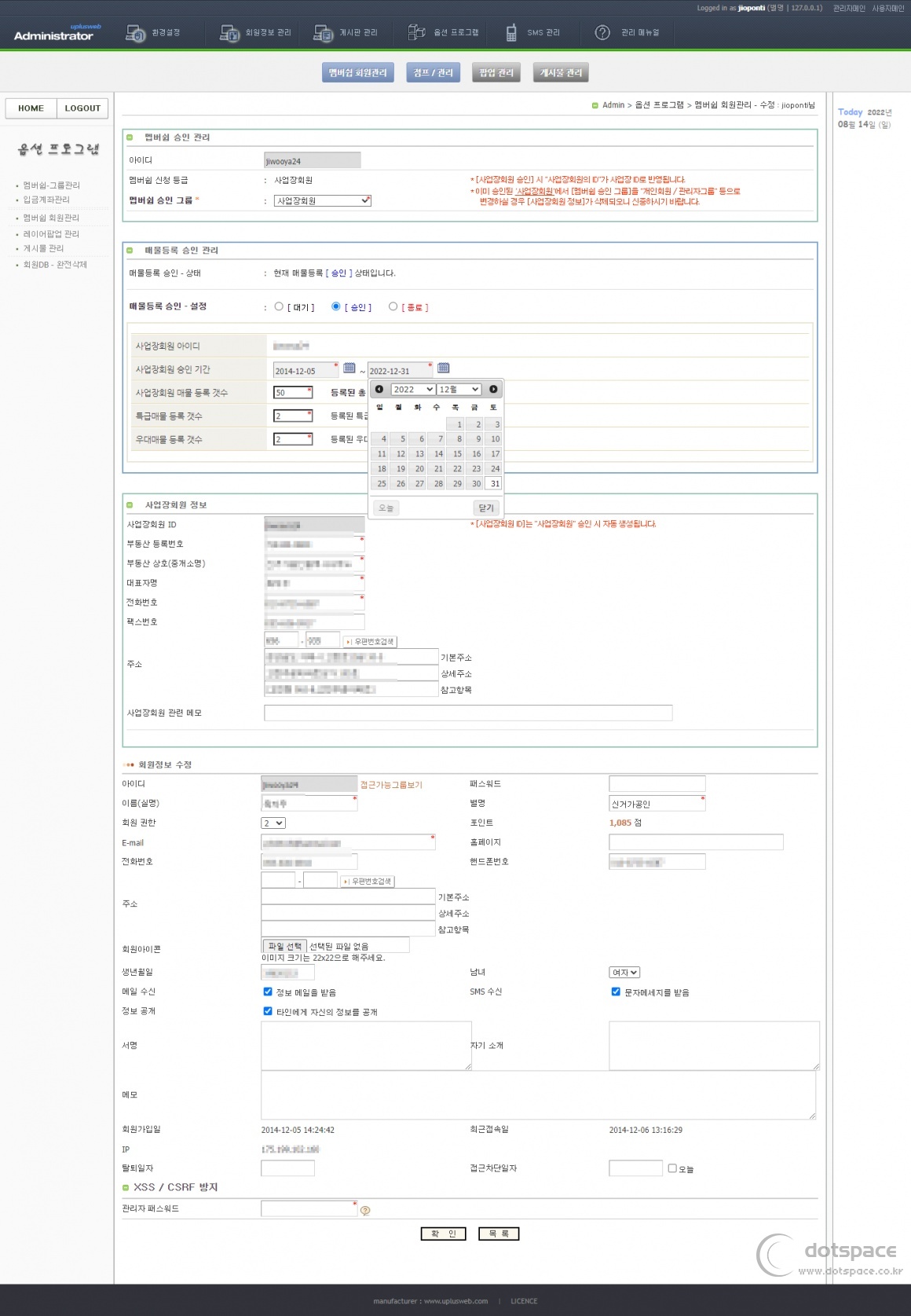Open 멤버쉽-그룹관리 in sidebar
The height and width of the screenshot is (1316, 911).
pos(51,185)
